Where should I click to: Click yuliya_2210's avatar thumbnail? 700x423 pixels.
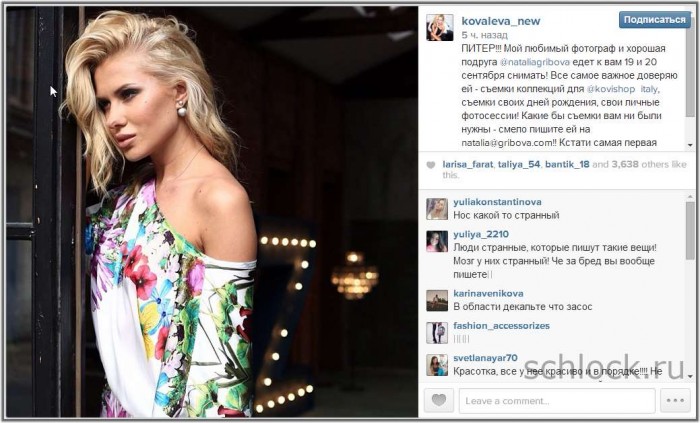click(437, 241)
